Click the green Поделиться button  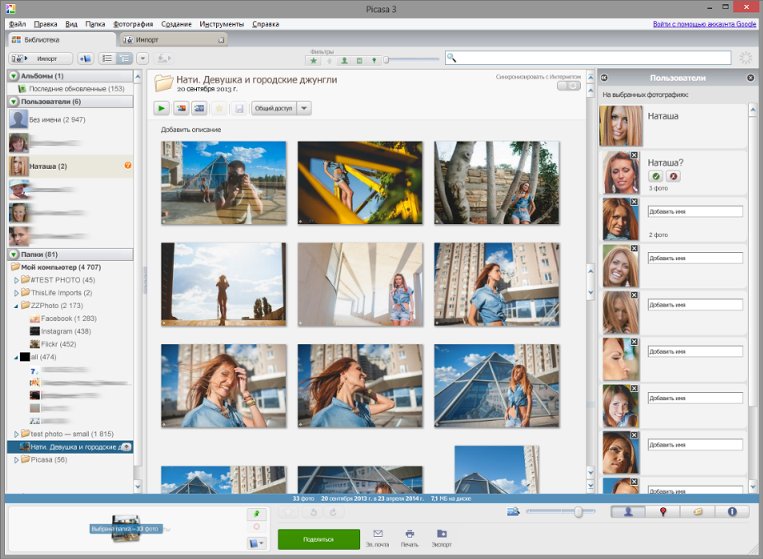pos(319,540)
